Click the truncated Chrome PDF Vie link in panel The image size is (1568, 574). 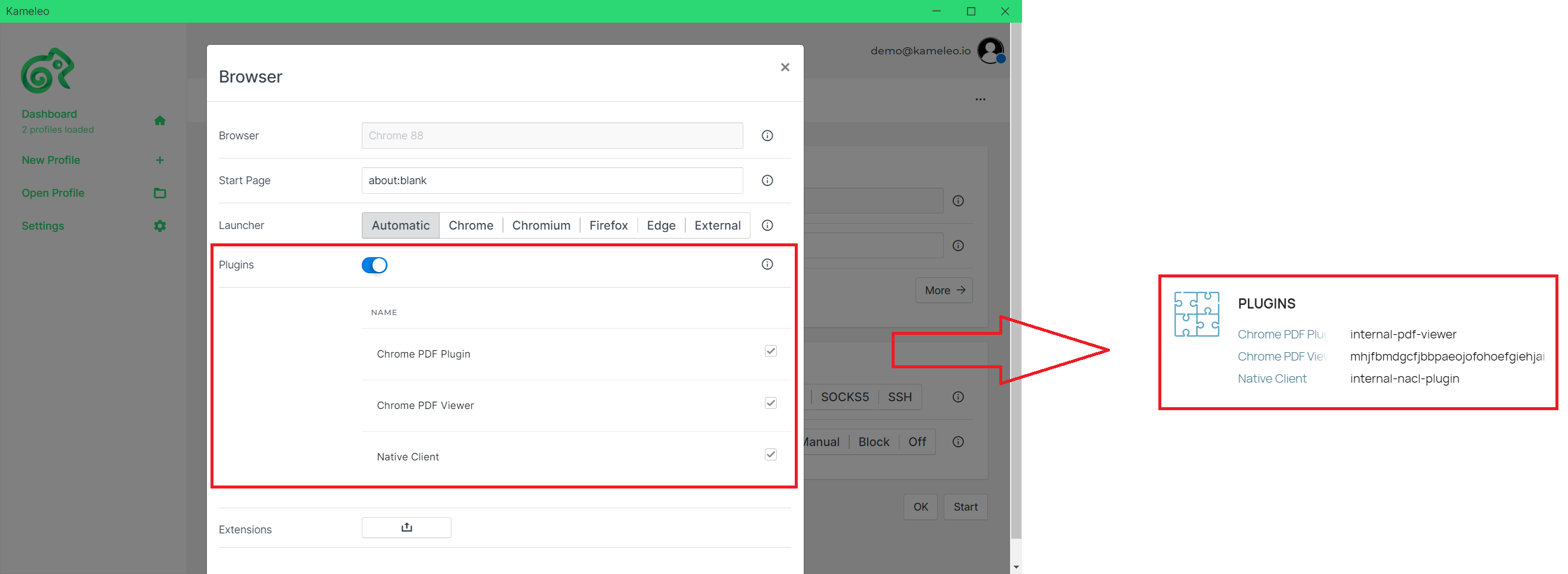click(x=1282, y=356)
